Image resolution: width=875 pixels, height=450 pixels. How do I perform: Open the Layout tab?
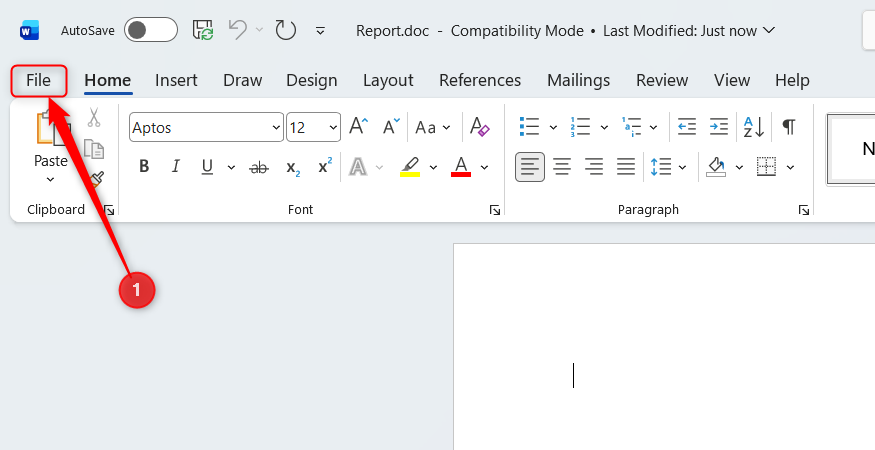pos(388,80)
